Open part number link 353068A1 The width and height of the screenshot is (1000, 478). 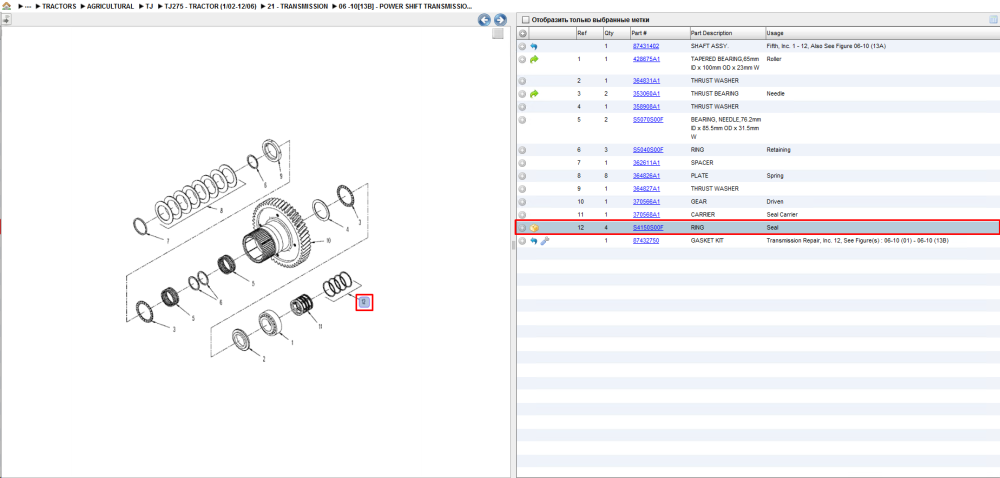point(646,94)
